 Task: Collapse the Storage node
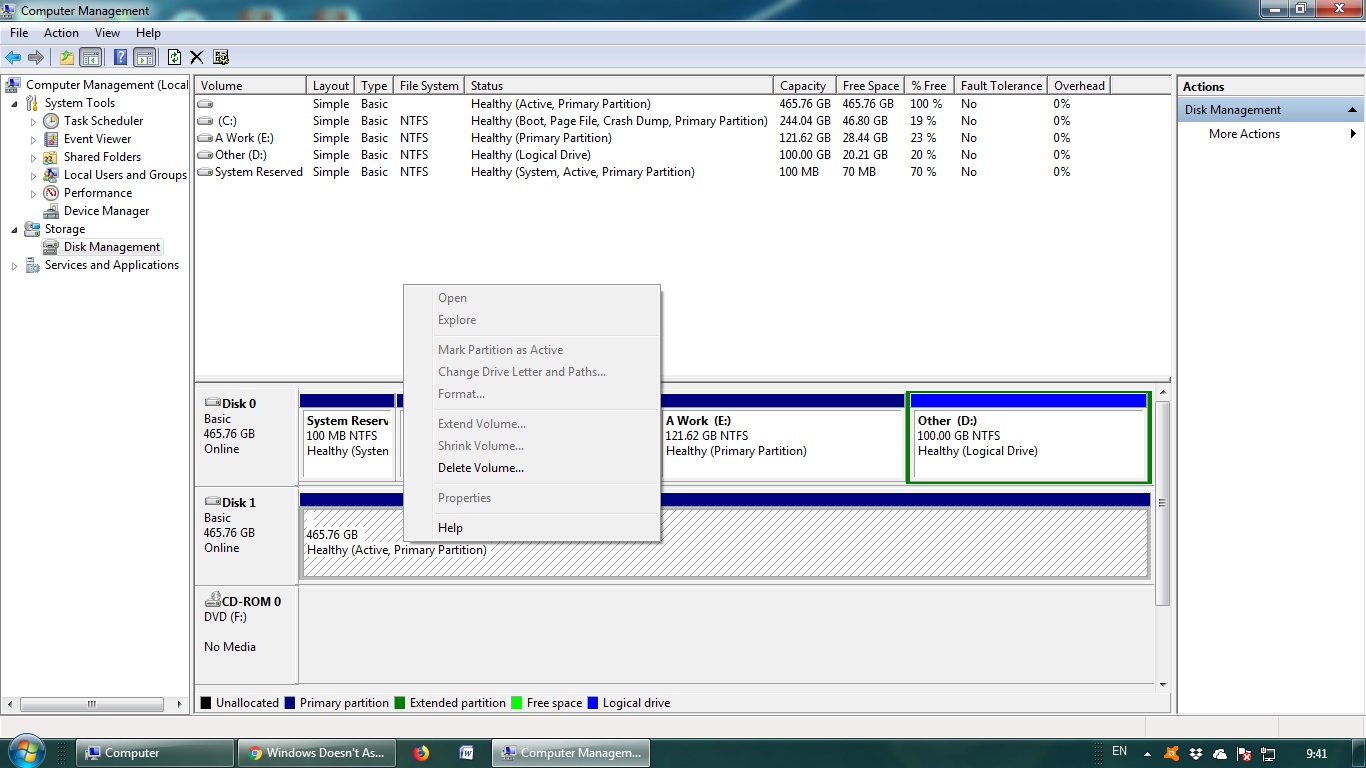(x=14, y=230)
